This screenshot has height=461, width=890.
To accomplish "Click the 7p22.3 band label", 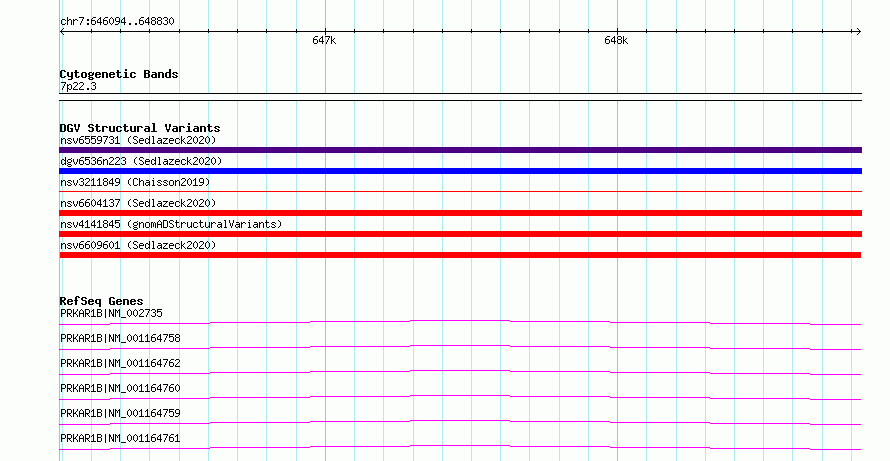I will pos(78,87).
